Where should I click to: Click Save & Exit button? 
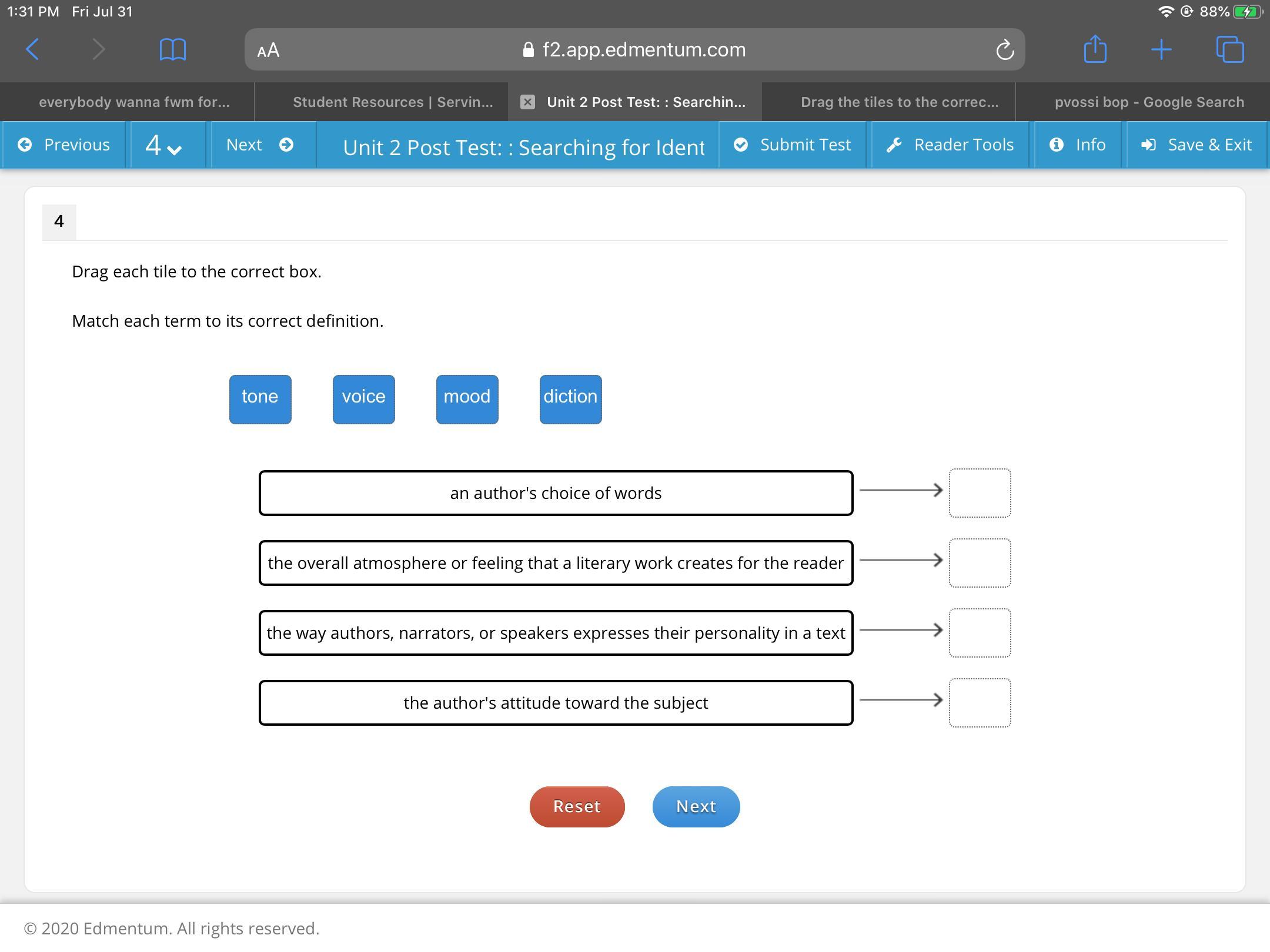(x=1197, y=145)
